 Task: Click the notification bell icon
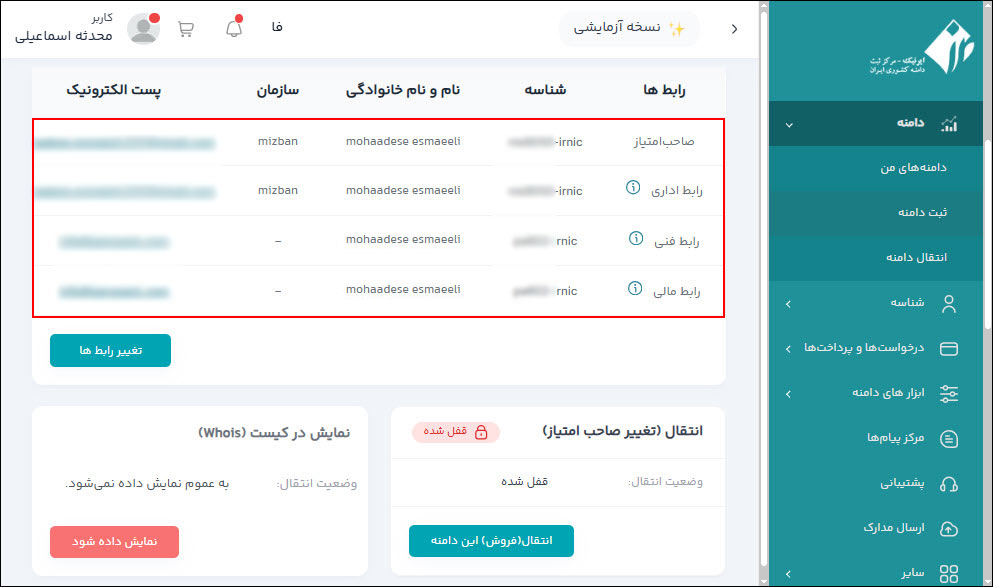(x=234, y=26)
